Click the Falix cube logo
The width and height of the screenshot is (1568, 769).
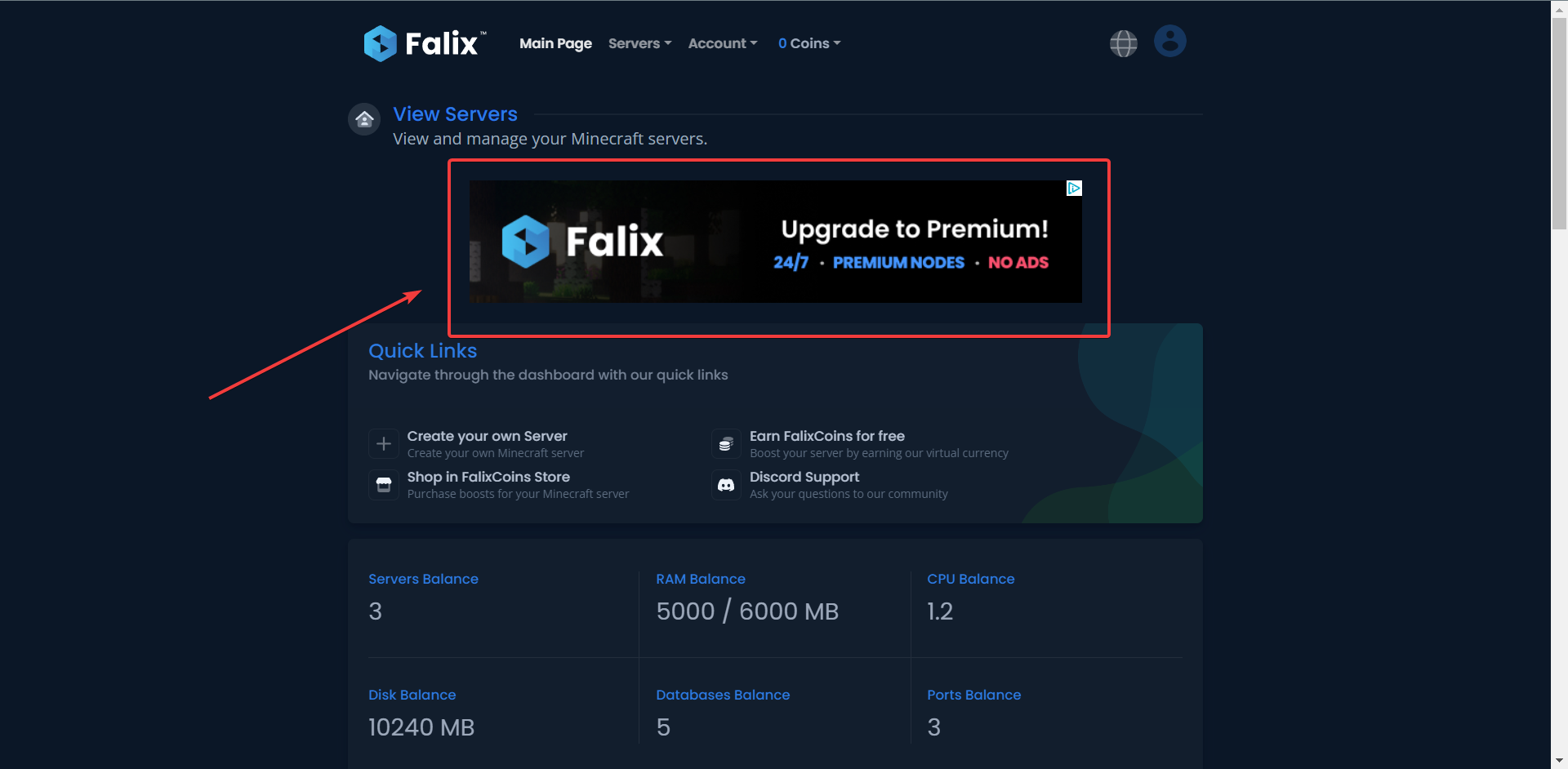pos(380,43)
